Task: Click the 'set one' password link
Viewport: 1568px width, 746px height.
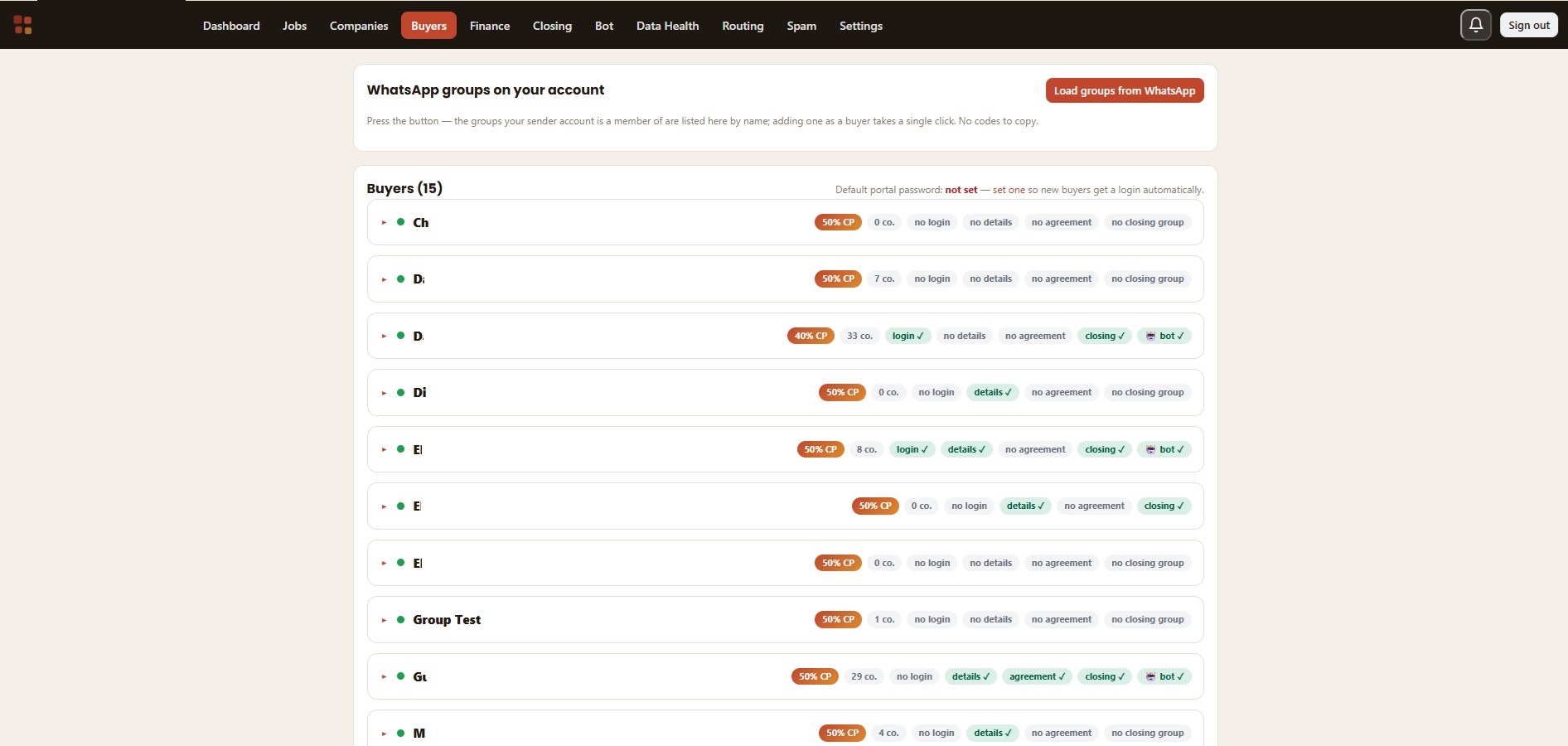Action: 1009,190
